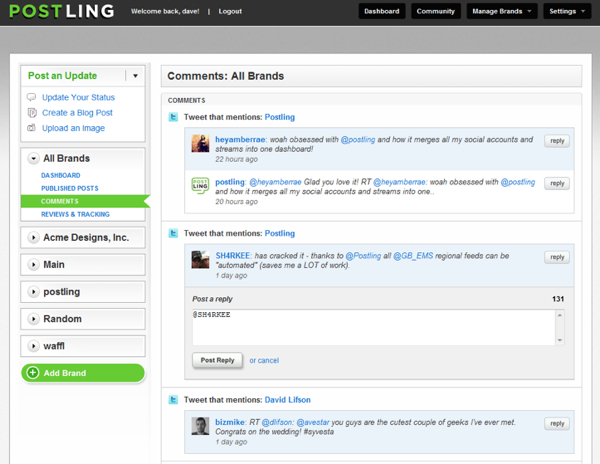Click the green plus icon on Add Brand
Screen dimensions: 600x464
pyautogui.click(x=33, y=373)
